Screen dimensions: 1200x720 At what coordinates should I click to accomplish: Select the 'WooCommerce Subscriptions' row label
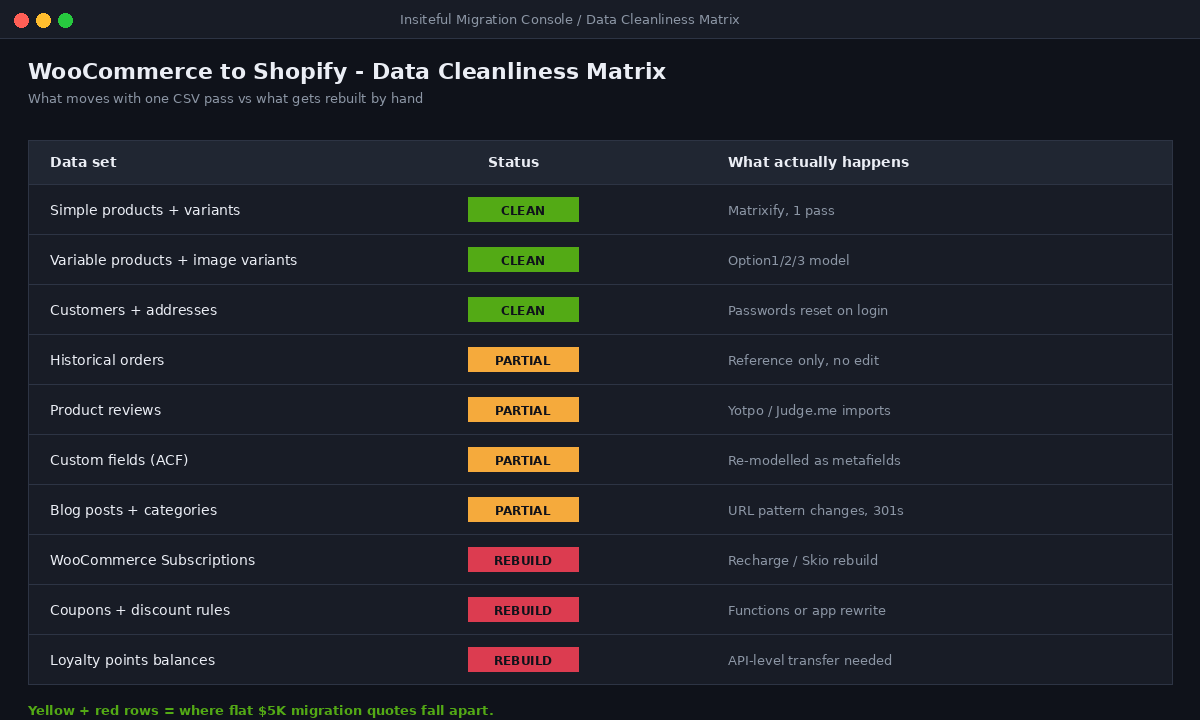152,560
